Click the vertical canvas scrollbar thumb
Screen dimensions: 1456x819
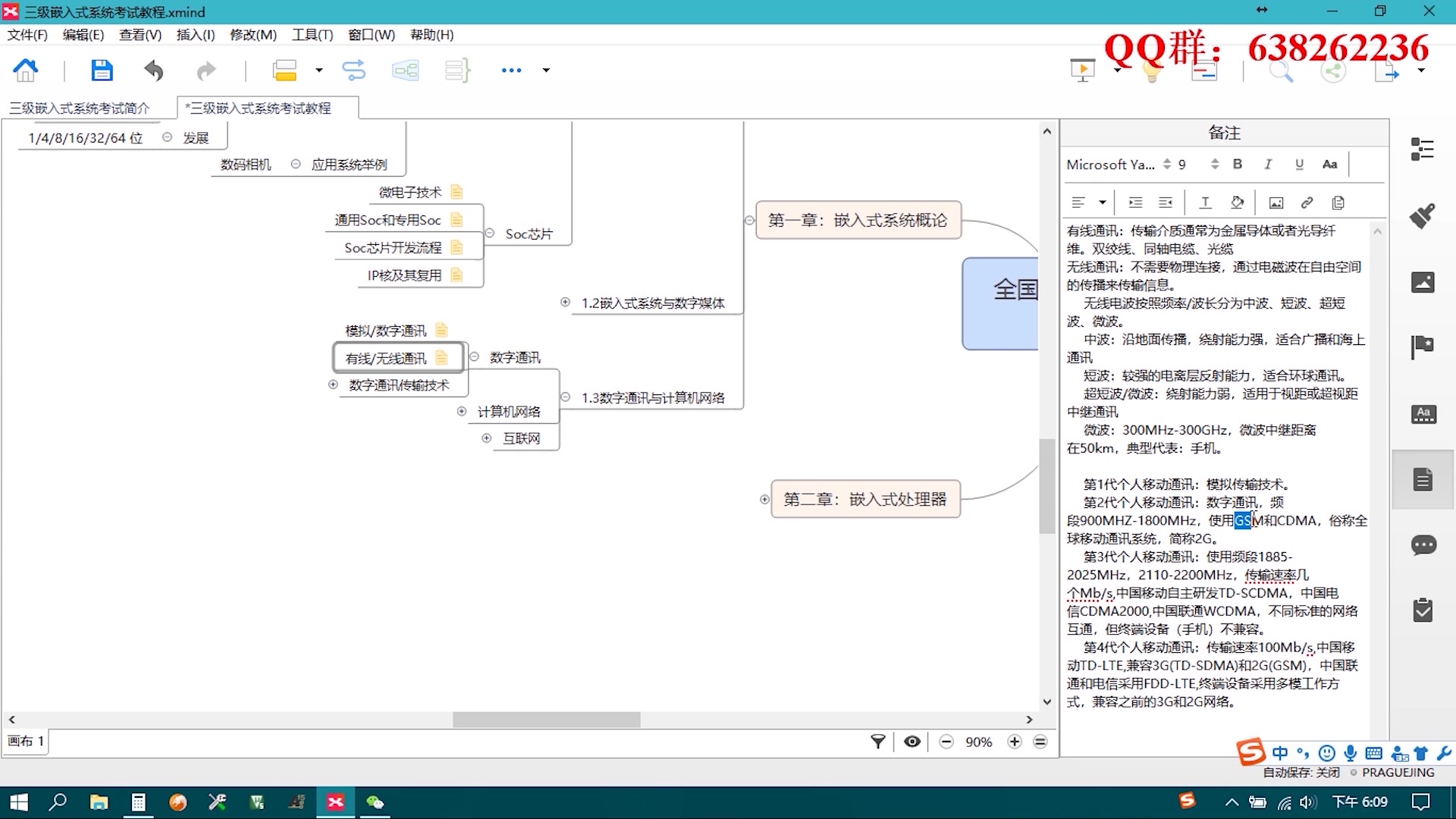point(1047,485)
